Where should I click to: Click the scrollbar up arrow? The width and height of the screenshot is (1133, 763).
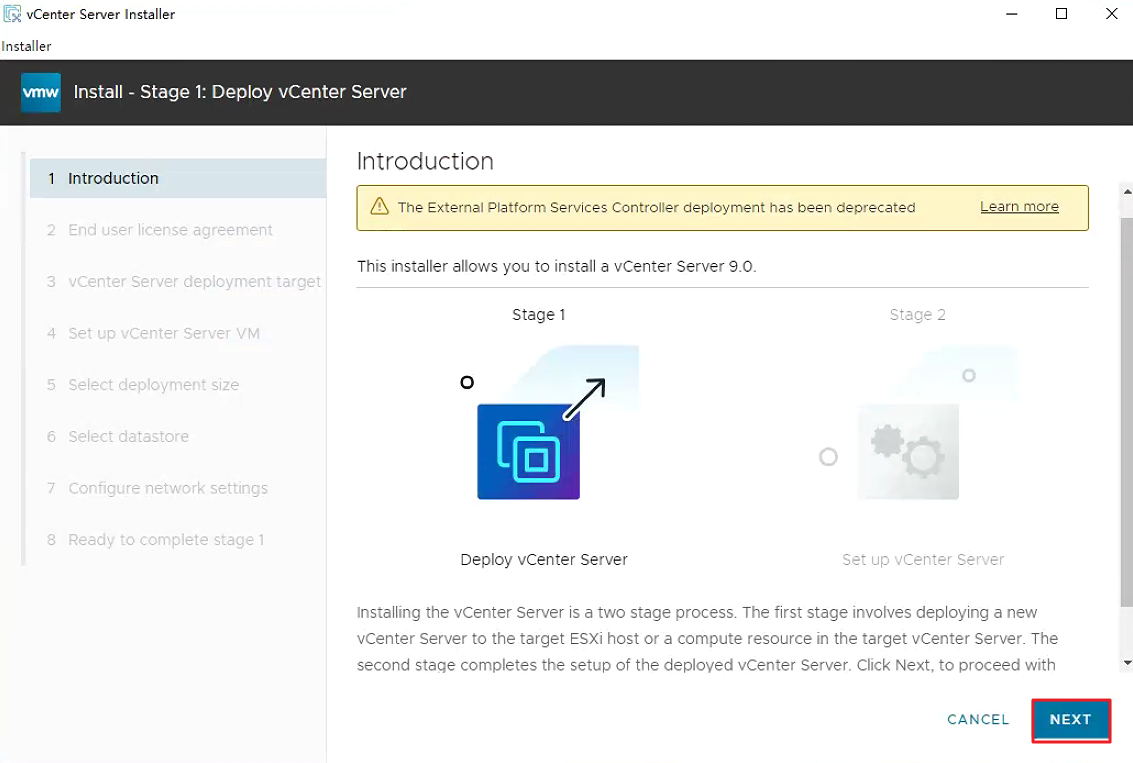click(1126, 191)
